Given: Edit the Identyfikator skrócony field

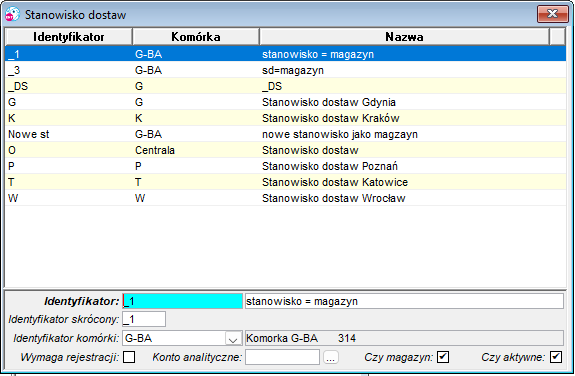Looking at the screenshot, I should click(144, 319).
